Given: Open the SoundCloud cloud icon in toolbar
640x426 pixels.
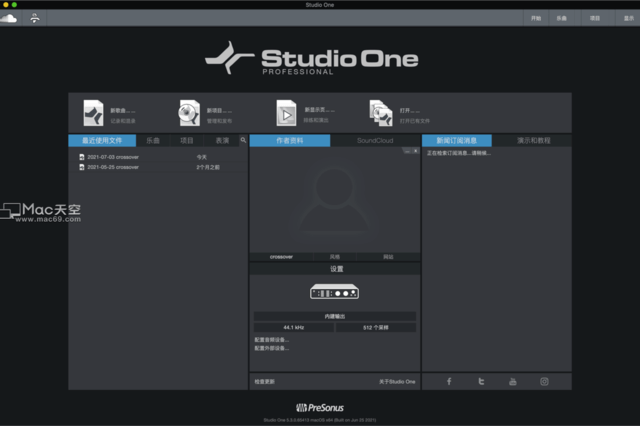Looking at the screenshot, I should tap(8, 18).
